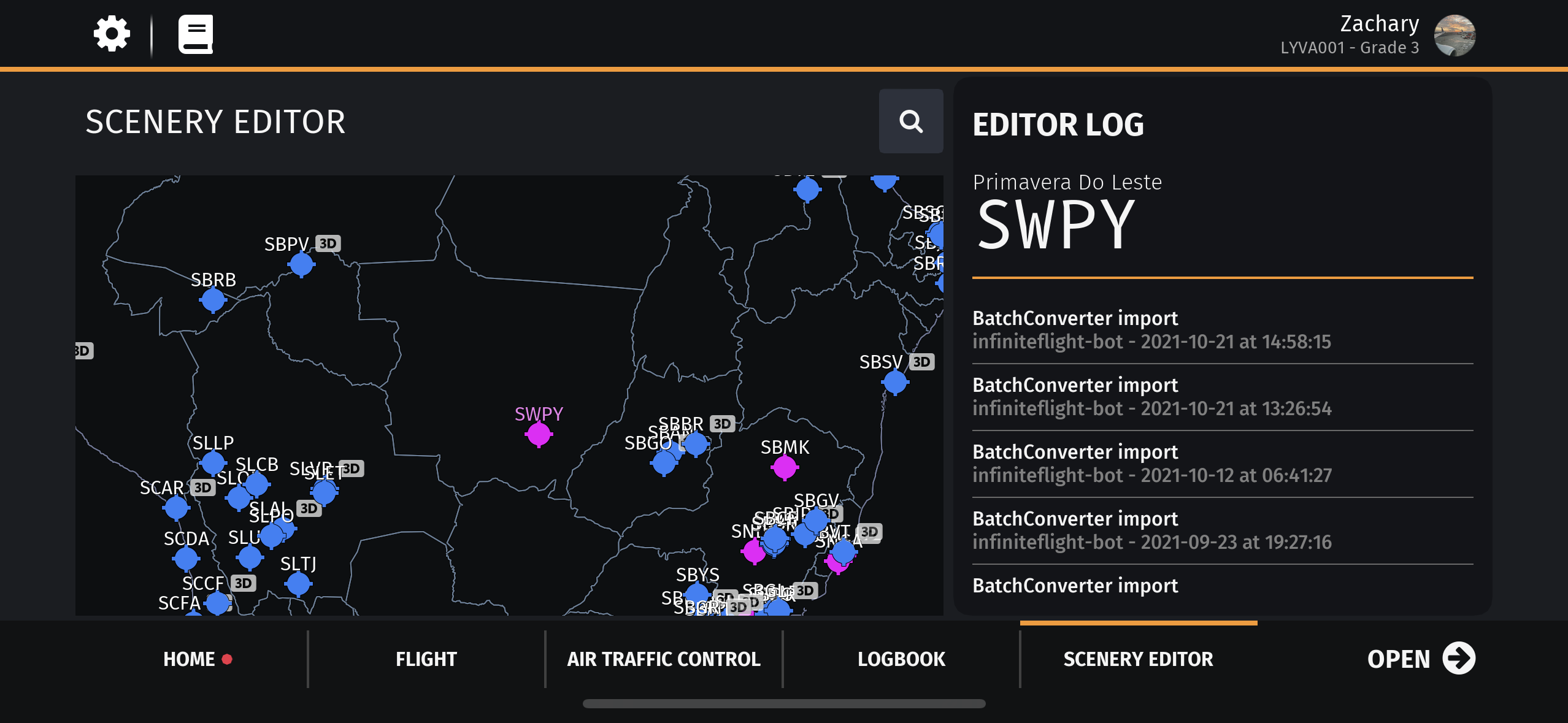Click the SBRB airport marker
Viewport: 1568px width, 723px height.
coord(213,299)
